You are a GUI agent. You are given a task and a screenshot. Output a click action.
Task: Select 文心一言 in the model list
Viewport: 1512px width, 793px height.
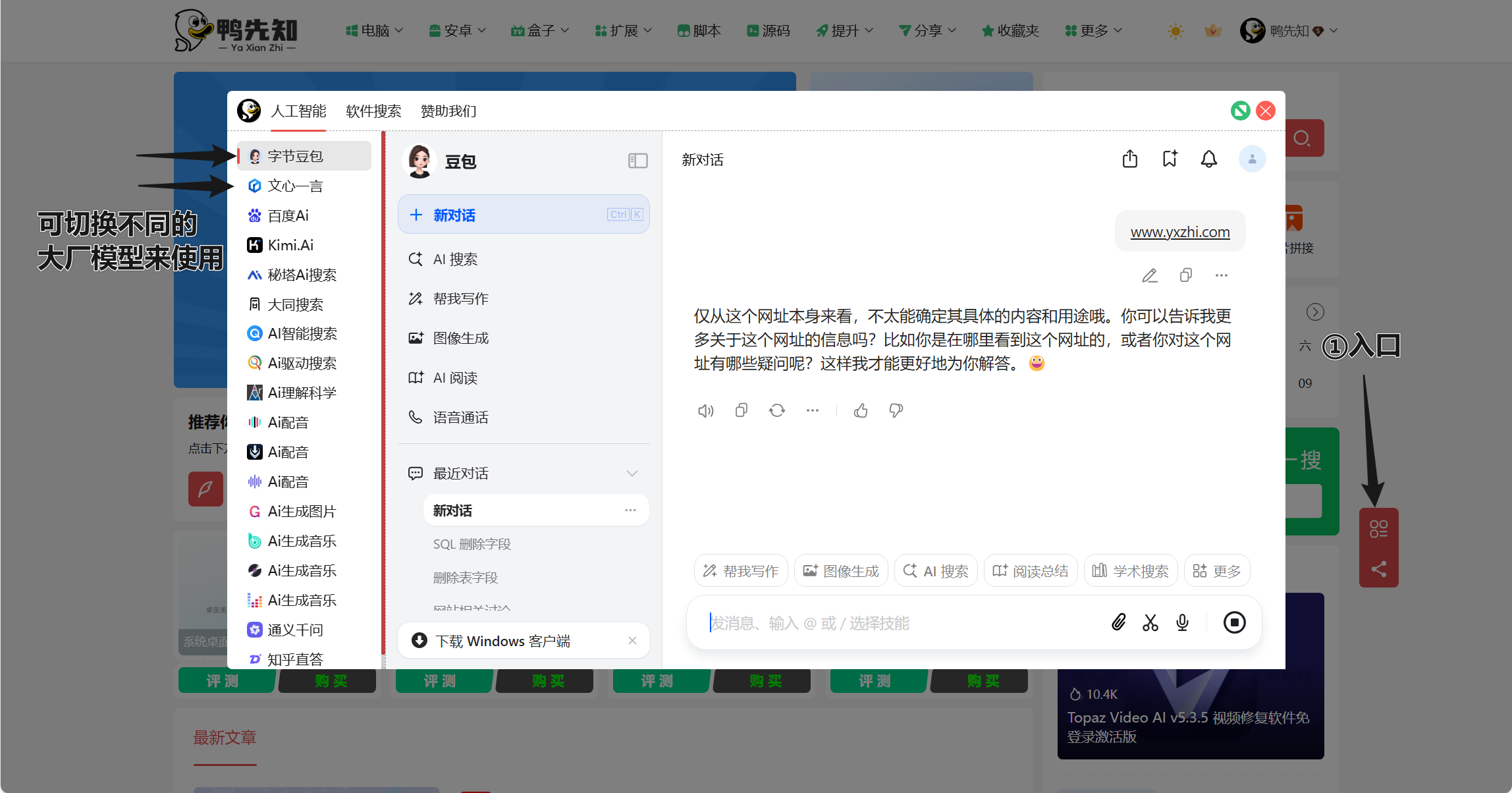[304, 186]
